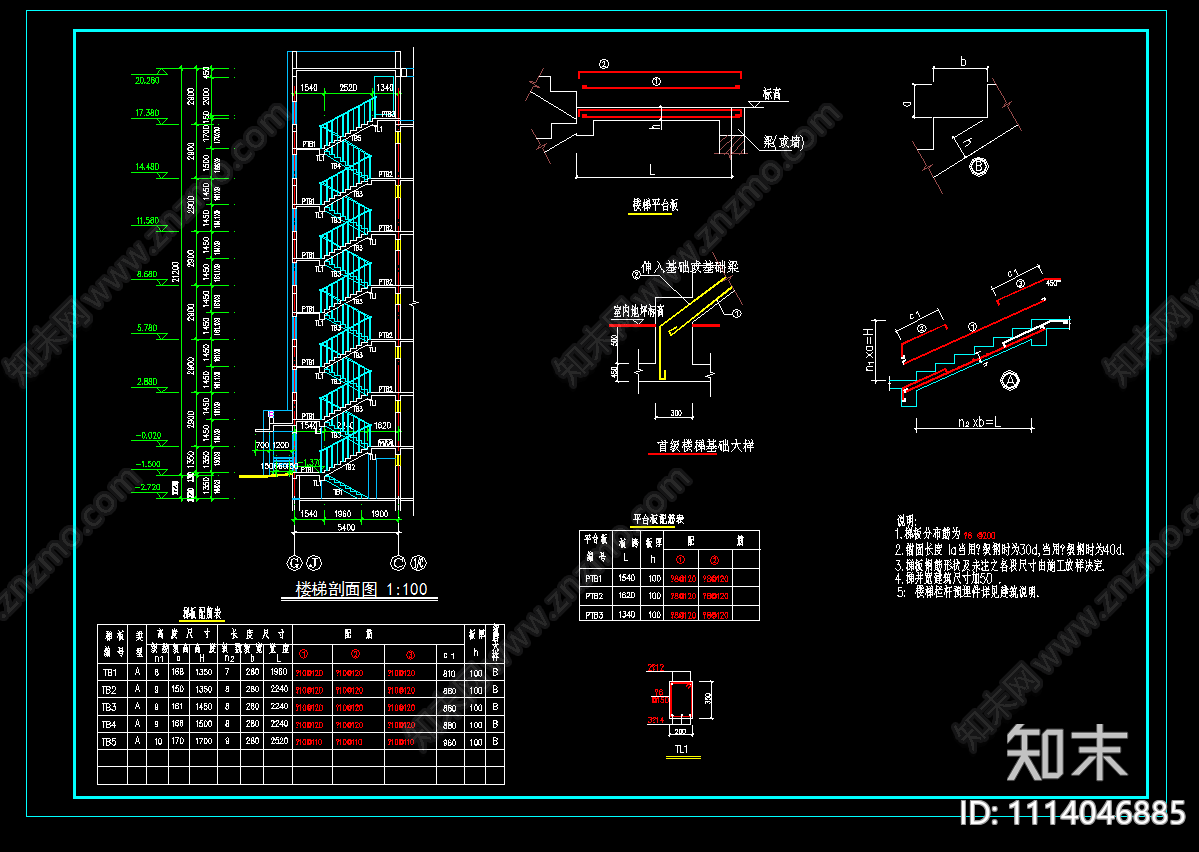Click the 21200 total height dimension

coord(177,272)
